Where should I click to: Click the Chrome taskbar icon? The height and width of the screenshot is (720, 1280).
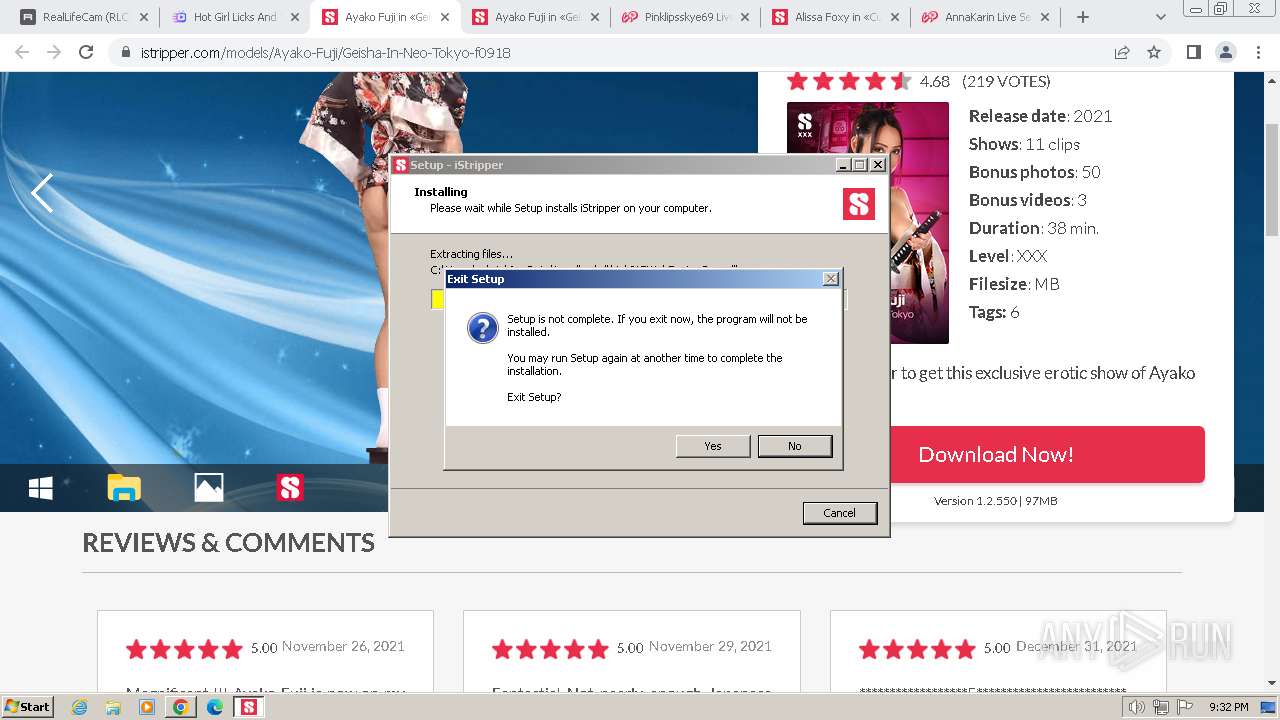click(x=181, y=707)
